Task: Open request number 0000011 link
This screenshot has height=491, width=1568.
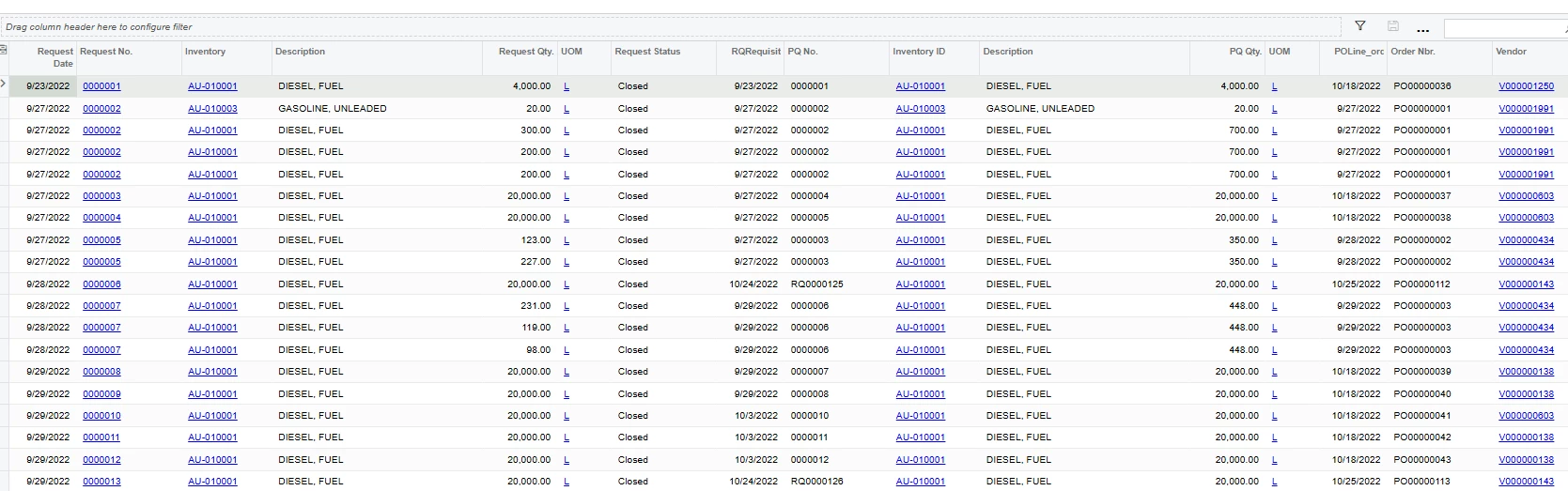Action: point(101,437)
